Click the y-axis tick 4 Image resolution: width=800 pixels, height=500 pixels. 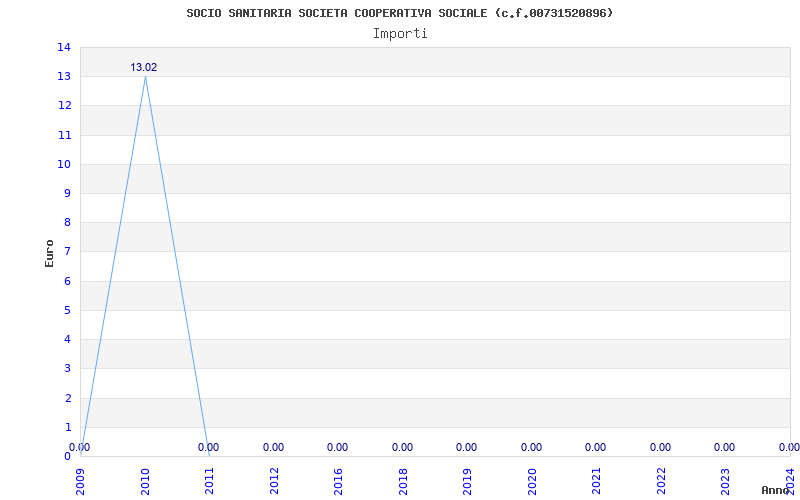pyautogui.click(x=68, y=339)
